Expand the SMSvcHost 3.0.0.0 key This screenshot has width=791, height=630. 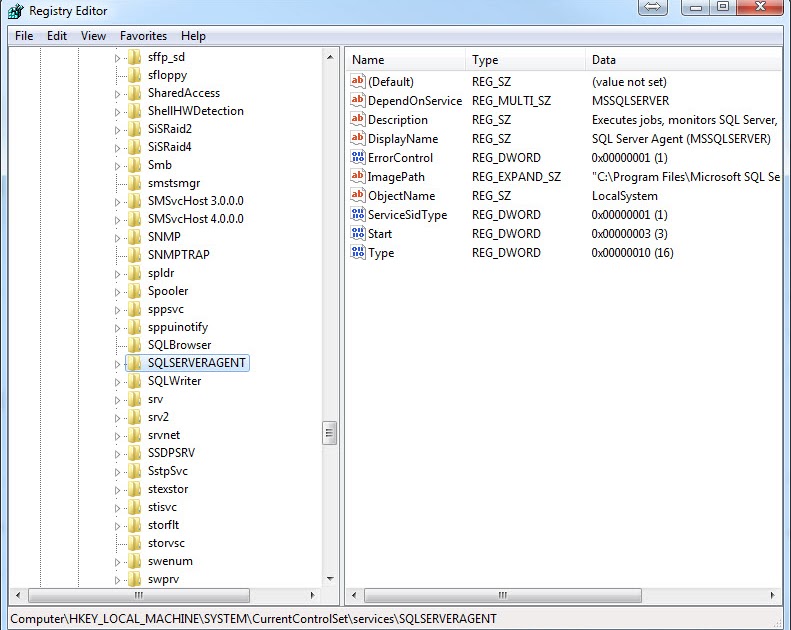click(117, 202)
